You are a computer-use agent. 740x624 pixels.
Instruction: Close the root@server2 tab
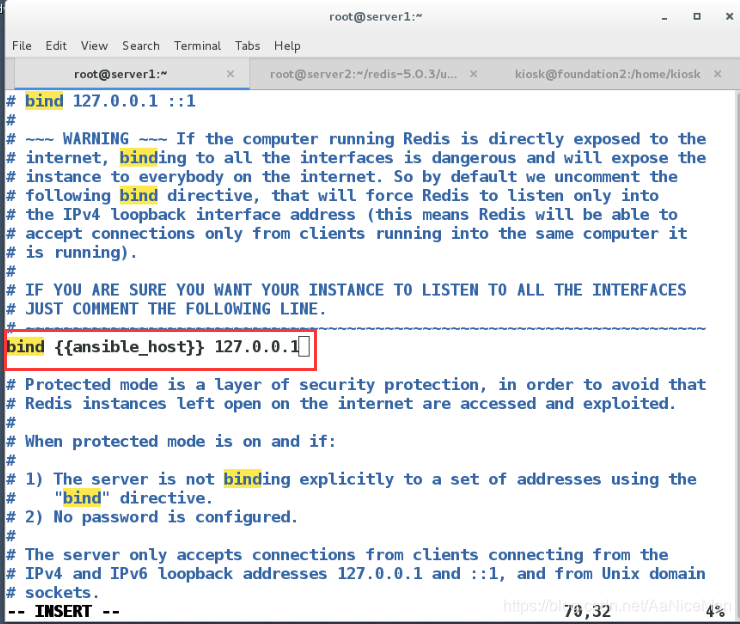[x=473, y=74]
